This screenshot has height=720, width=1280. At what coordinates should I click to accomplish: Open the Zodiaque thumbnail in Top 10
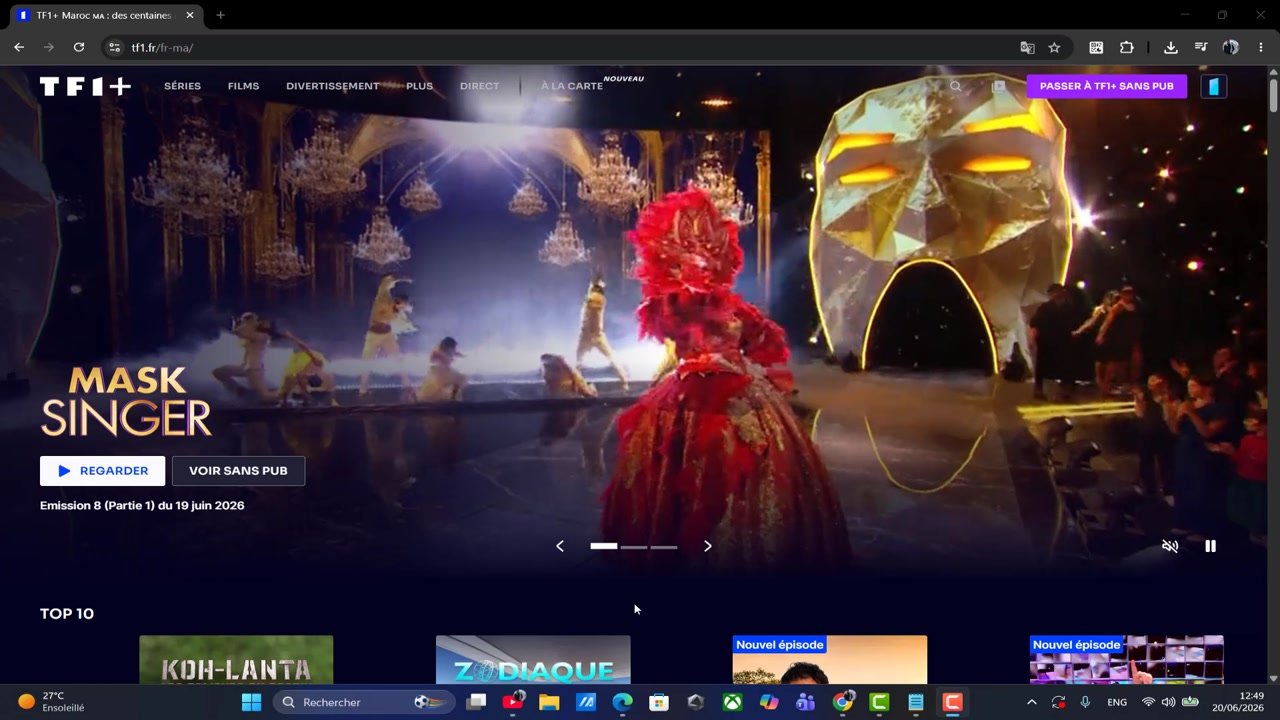(533, 660)
